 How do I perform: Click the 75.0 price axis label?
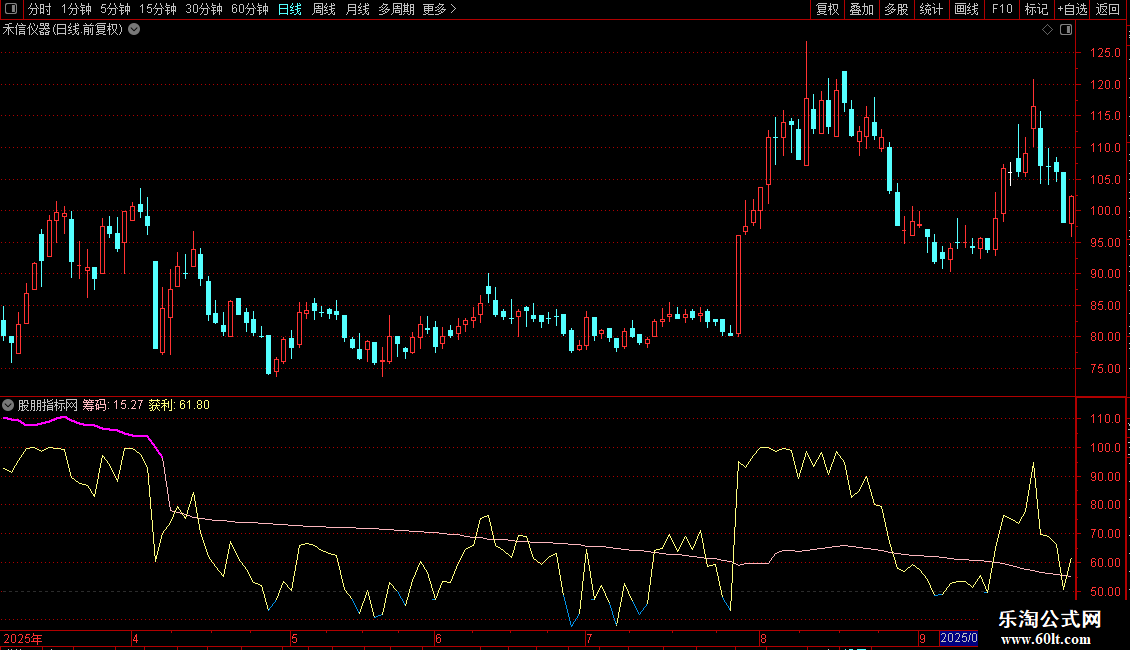pos(1105,369)
